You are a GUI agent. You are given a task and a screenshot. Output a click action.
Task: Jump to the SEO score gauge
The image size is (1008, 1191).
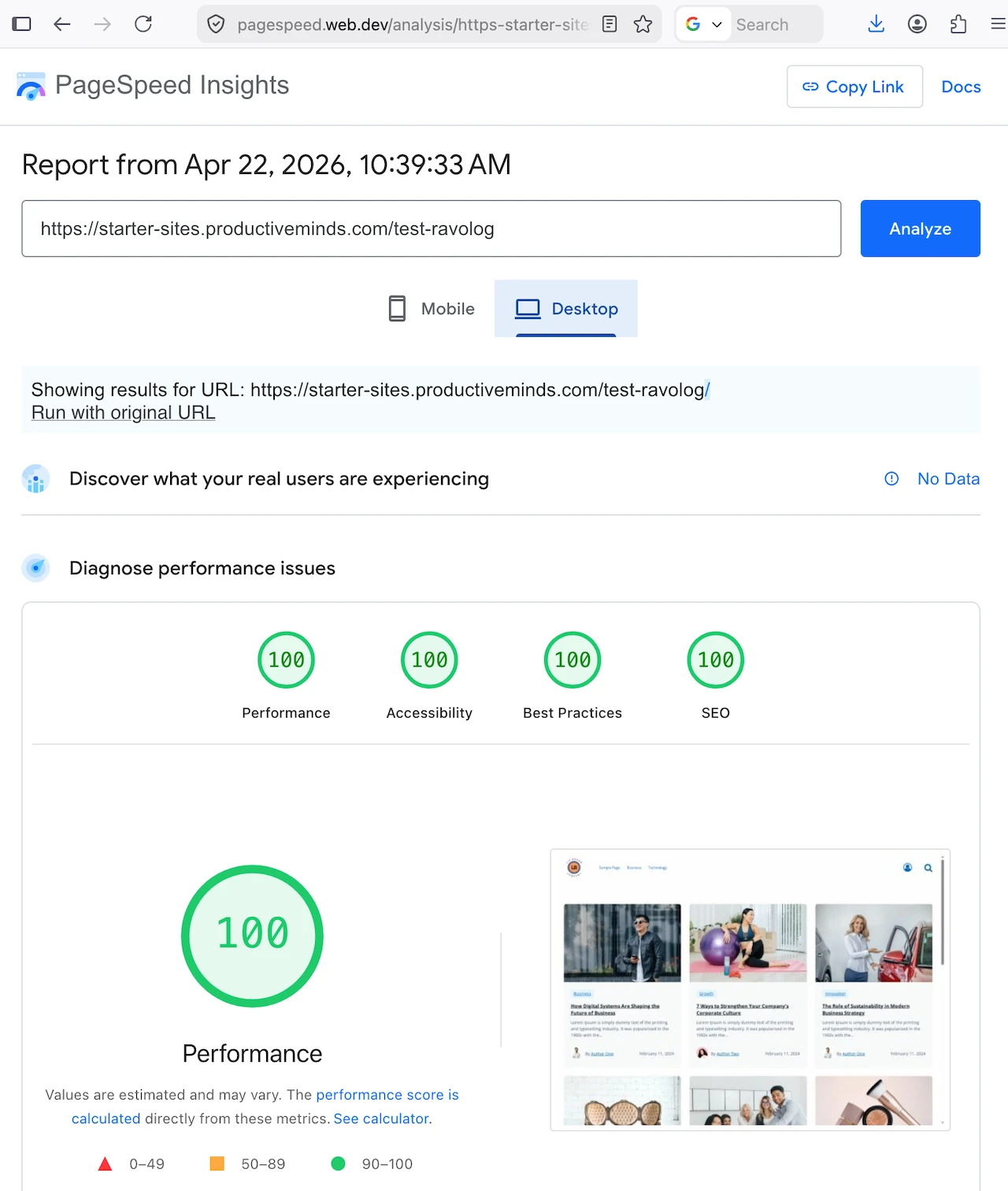pyautogui.click(x=716, y=660)
